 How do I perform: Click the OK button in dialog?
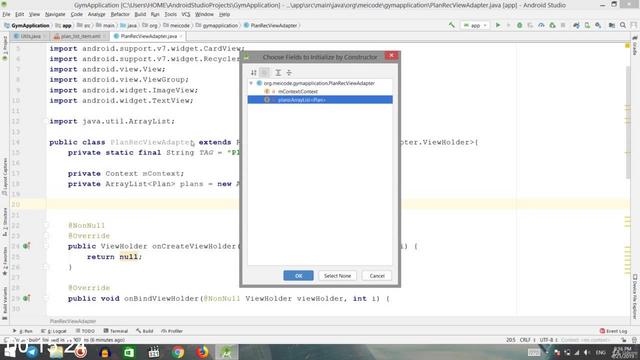298,276
